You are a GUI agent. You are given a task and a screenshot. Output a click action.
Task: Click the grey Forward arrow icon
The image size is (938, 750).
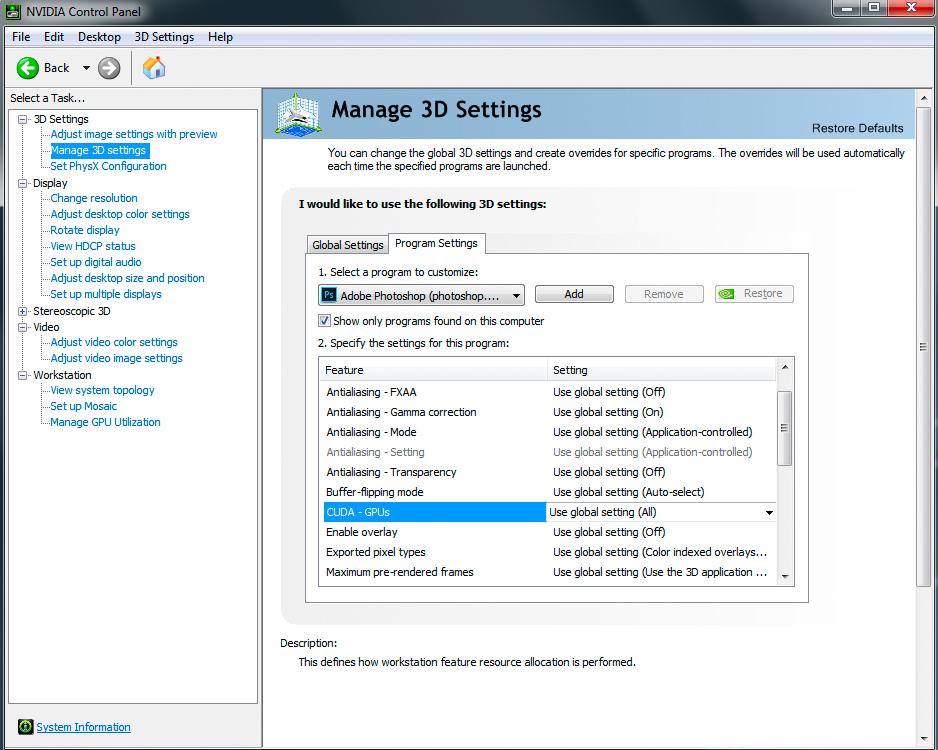tap(109, 68)
